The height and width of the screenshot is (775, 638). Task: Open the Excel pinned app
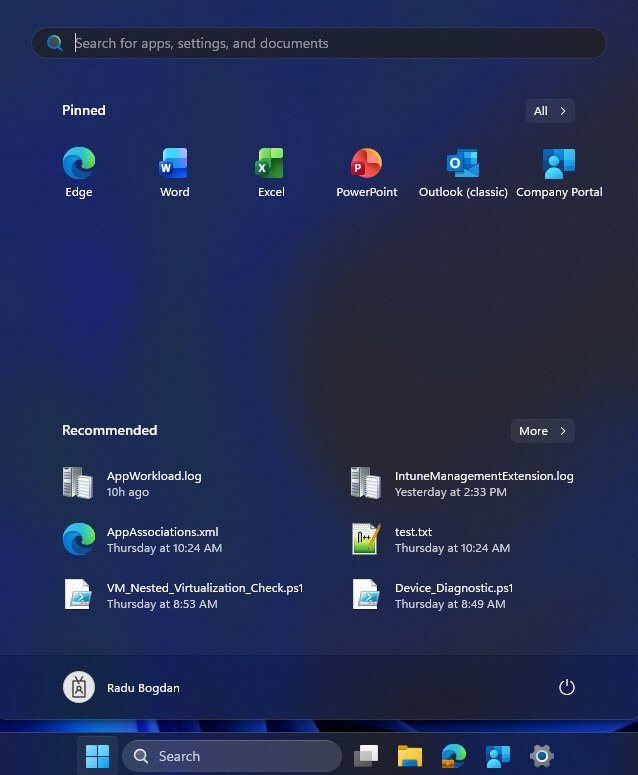271,172
